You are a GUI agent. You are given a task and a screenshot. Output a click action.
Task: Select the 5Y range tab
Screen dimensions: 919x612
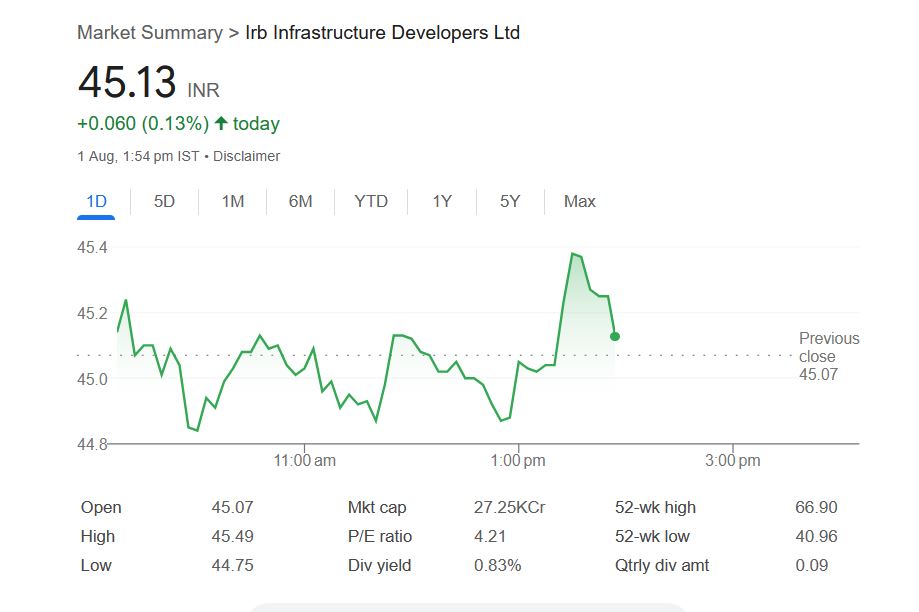pyautogui.click(x=510, y=201)
